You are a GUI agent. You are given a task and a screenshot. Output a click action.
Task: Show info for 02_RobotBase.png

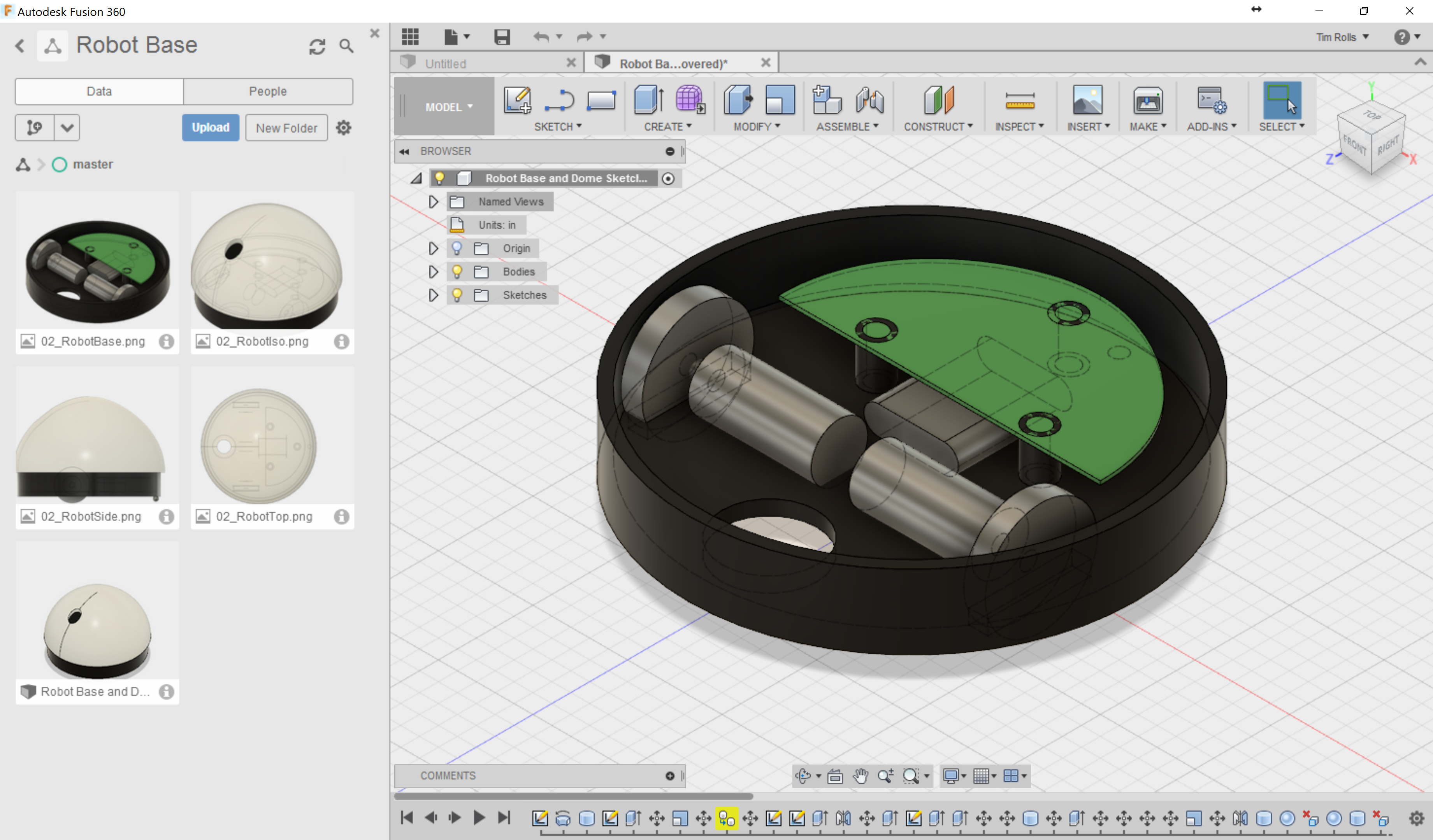(166, 342)
